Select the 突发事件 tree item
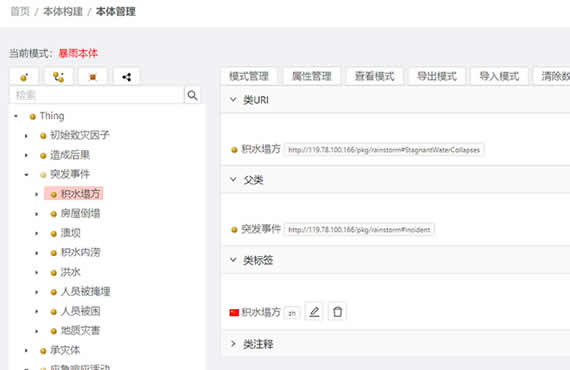The height and width of the screenshot is (370, 570). [x=70, y=174]
